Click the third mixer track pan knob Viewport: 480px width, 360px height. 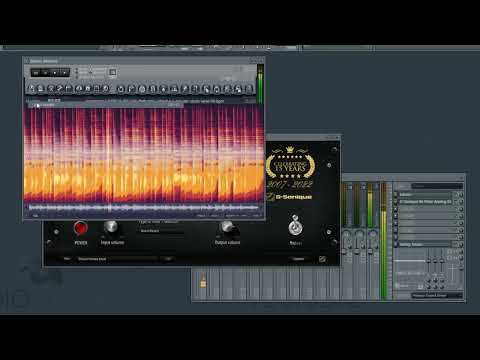[x=373, y=234]
